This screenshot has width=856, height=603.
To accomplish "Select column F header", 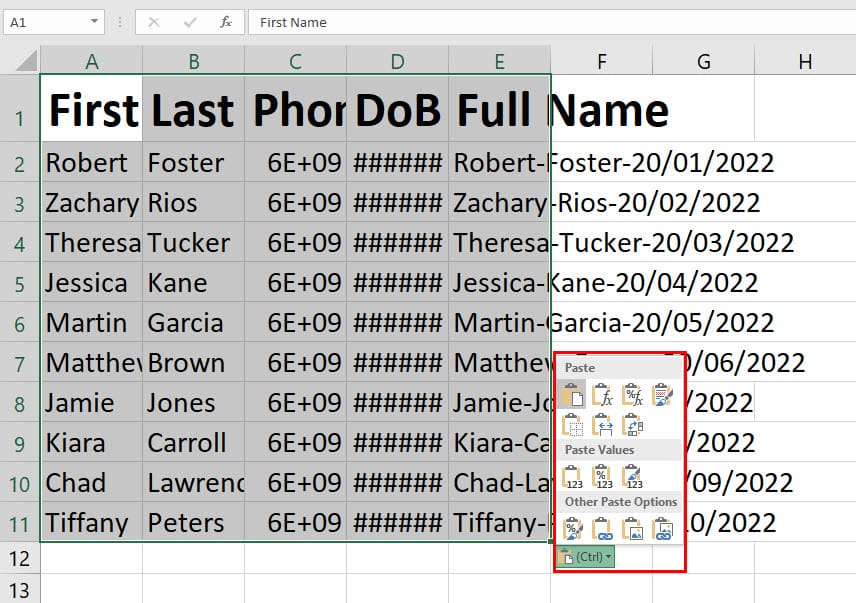I will point(602,61).
